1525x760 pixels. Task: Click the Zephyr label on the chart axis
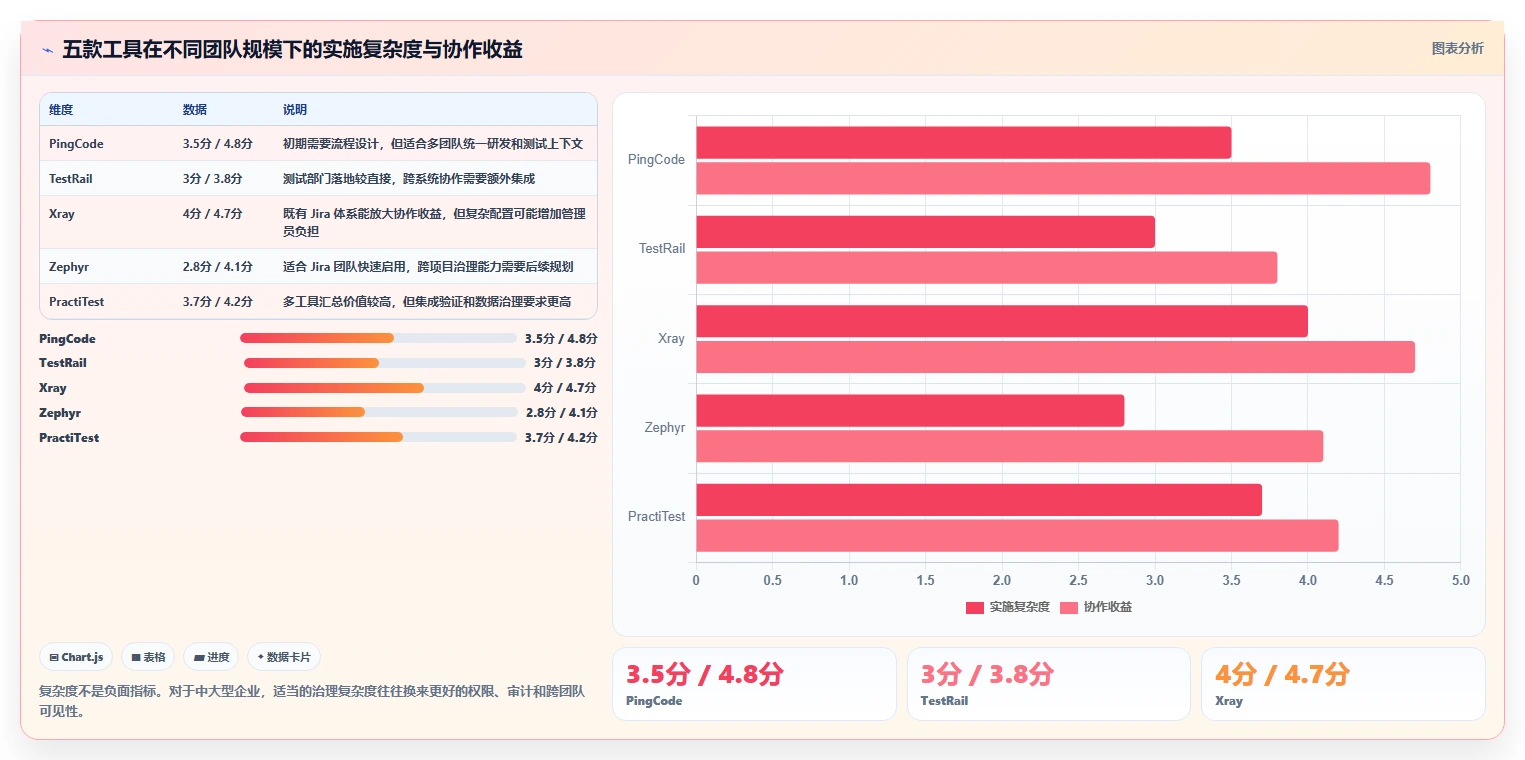click(665, 428)
